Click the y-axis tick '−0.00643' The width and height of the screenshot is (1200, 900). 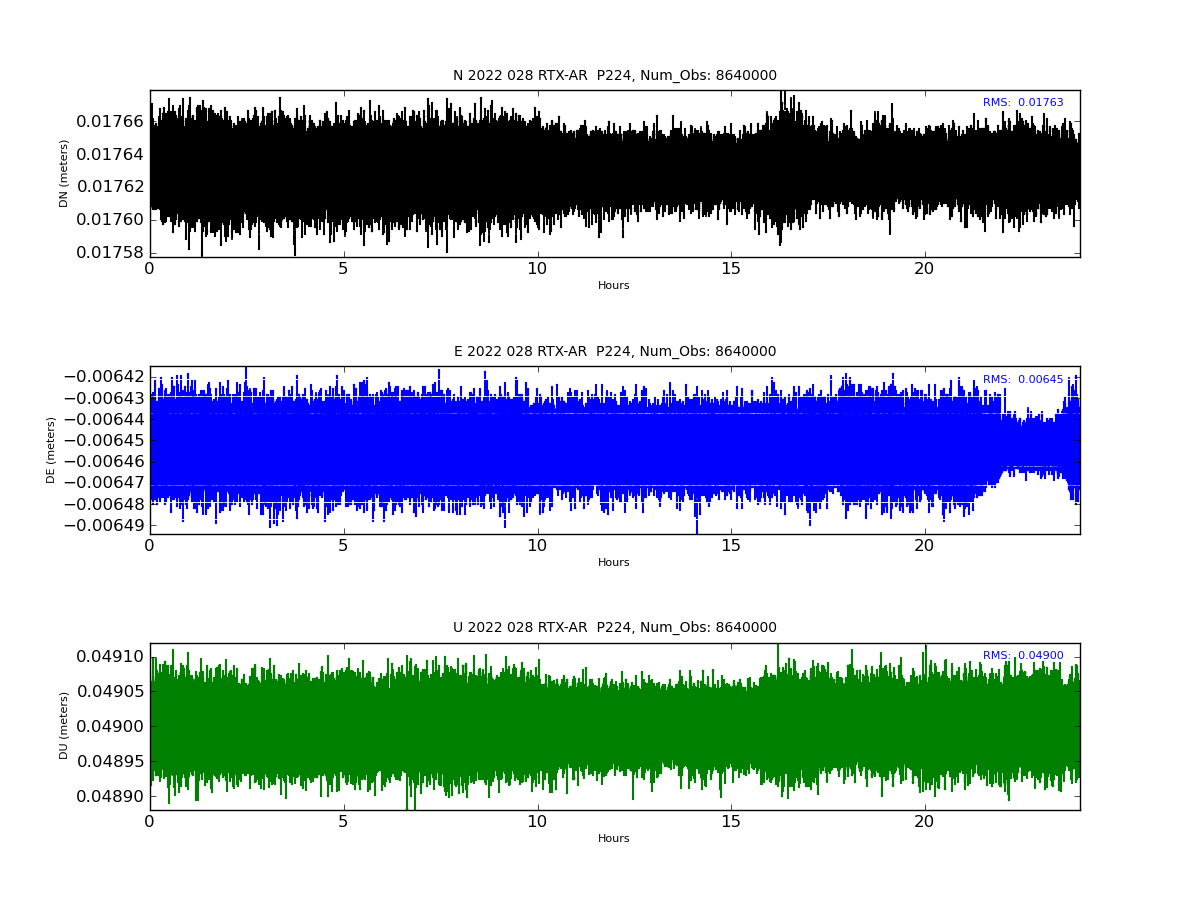104,398
